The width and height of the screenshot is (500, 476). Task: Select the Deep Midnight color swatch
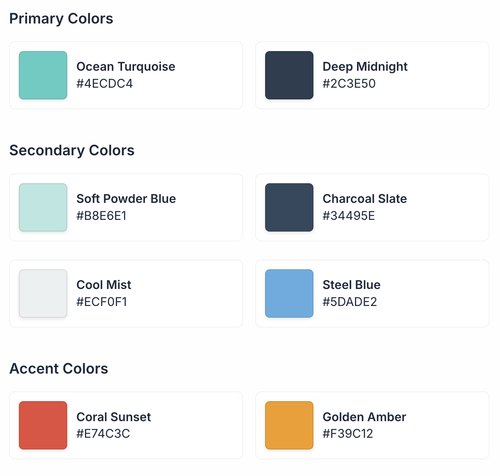coord(289,75)
